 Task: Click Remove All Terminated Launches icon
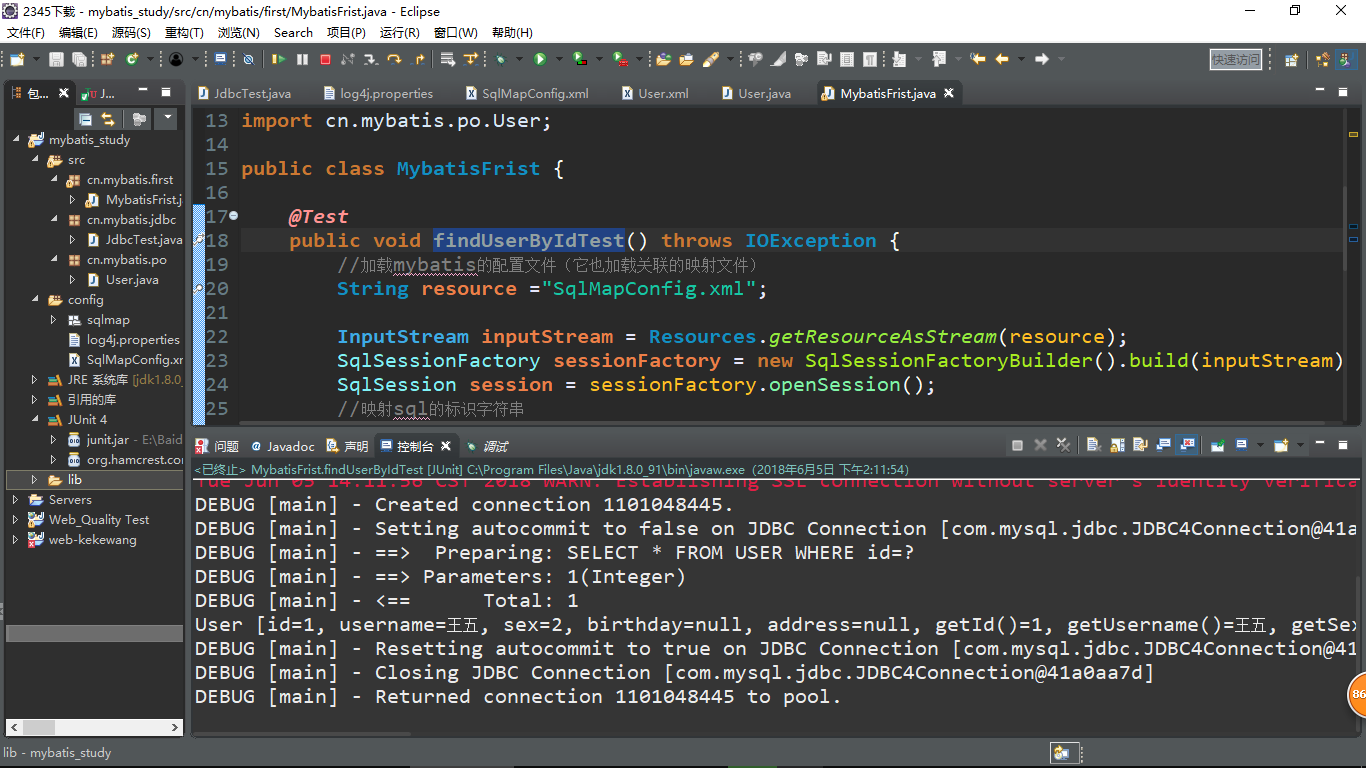1063,446
